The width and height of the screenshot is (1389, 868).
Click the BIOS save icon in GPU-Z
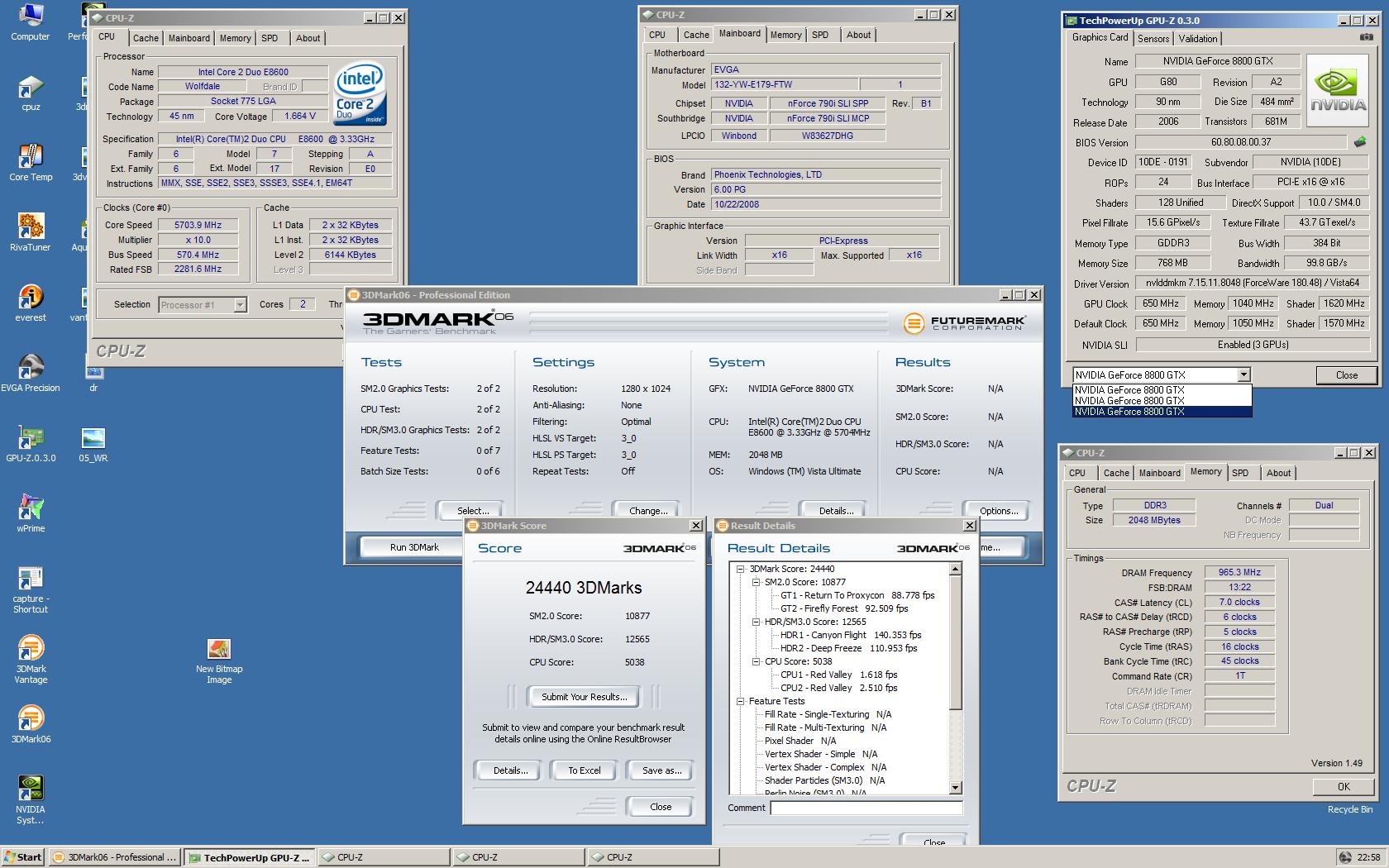pyautogui.click(x=1359, y=142)
